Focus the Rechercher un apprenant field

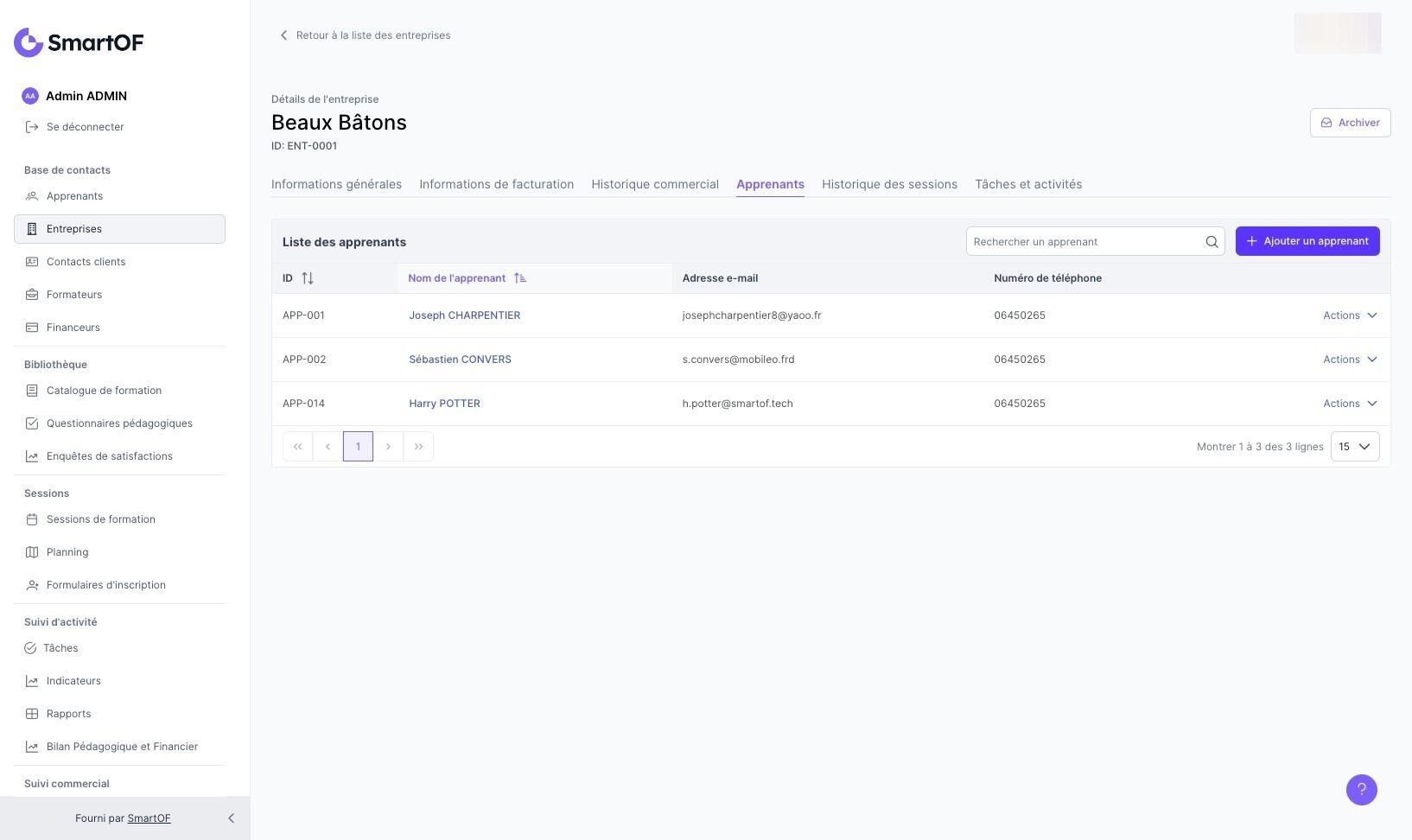[1084, 242]
